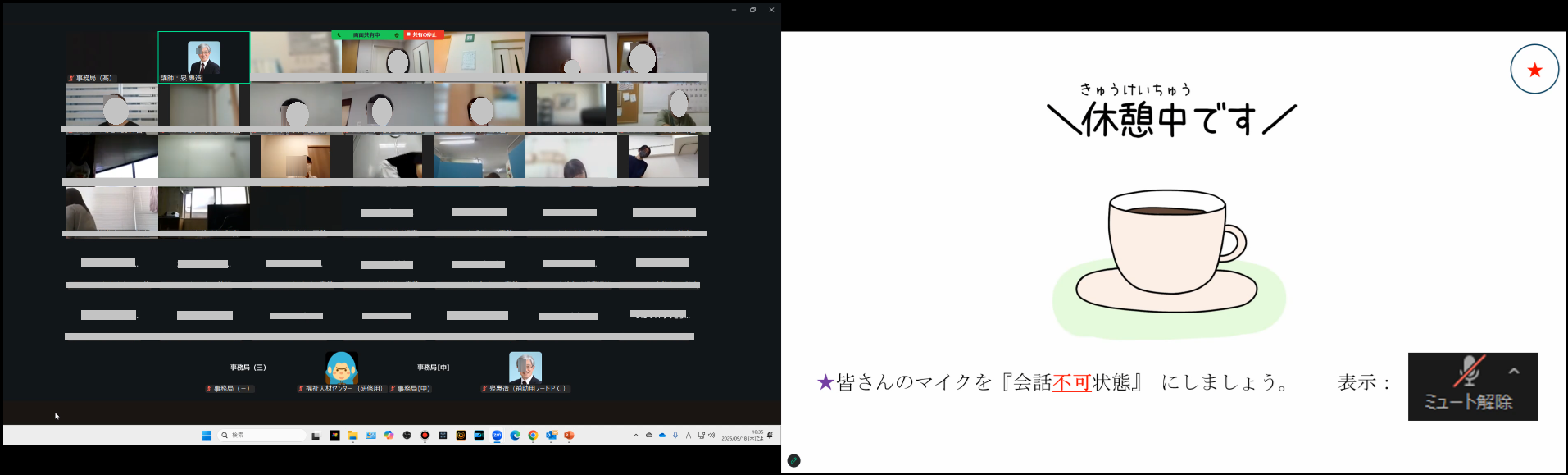The width and height of the screenshot is (1568, 475).
Task: Launch Google Chrome from taskbar
Action: pyautogui.click(x=533, y=436)
